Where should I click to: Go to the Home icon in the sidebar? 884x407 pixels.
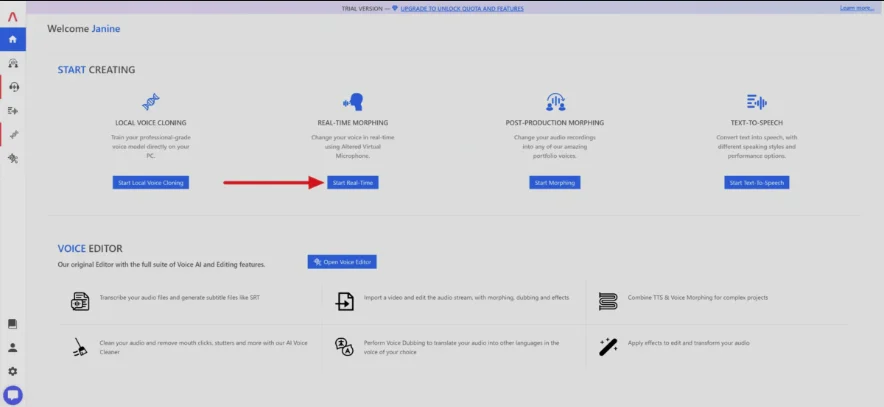coord(12,39)
